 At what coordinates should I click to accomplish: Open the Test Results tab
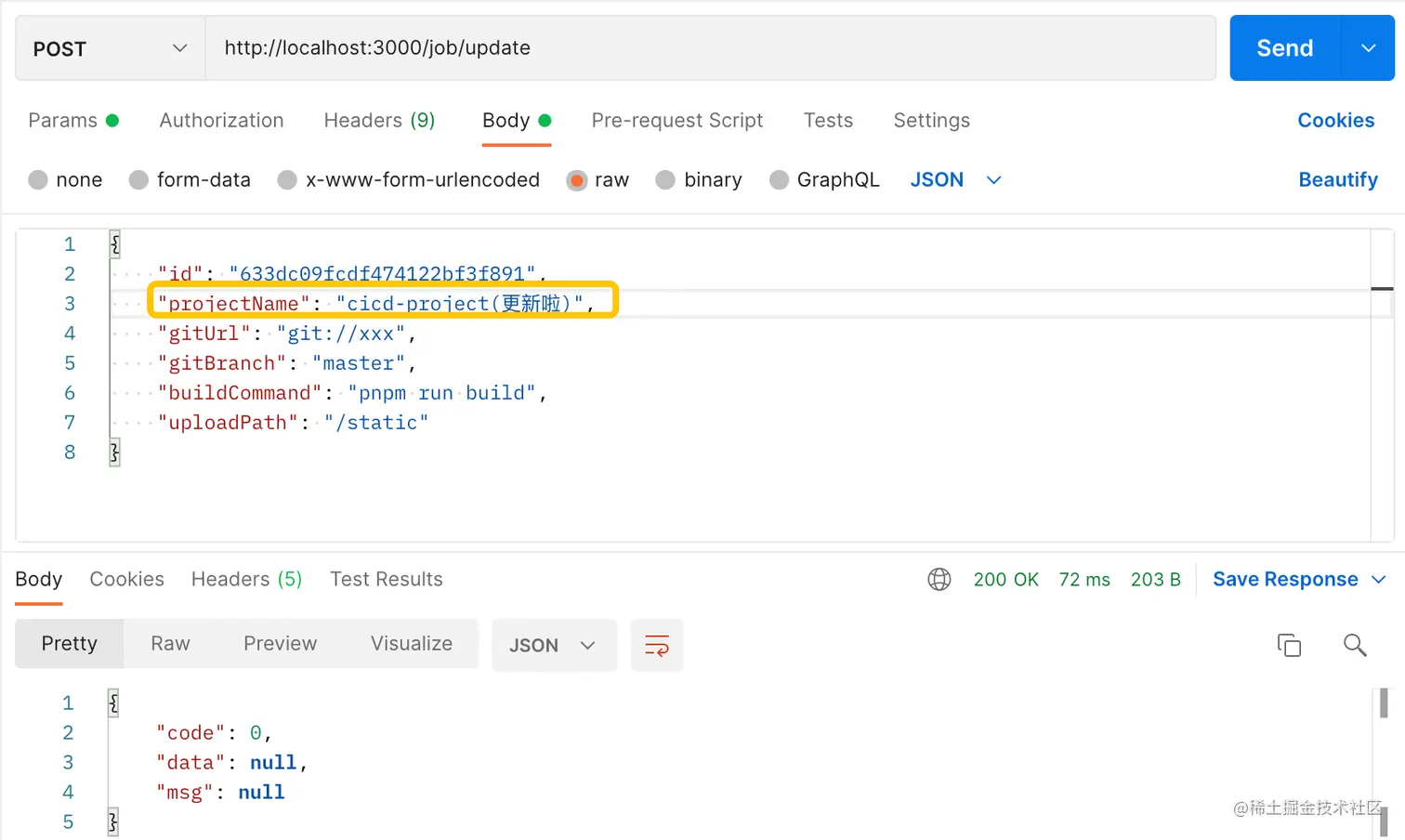click(387, 580)
